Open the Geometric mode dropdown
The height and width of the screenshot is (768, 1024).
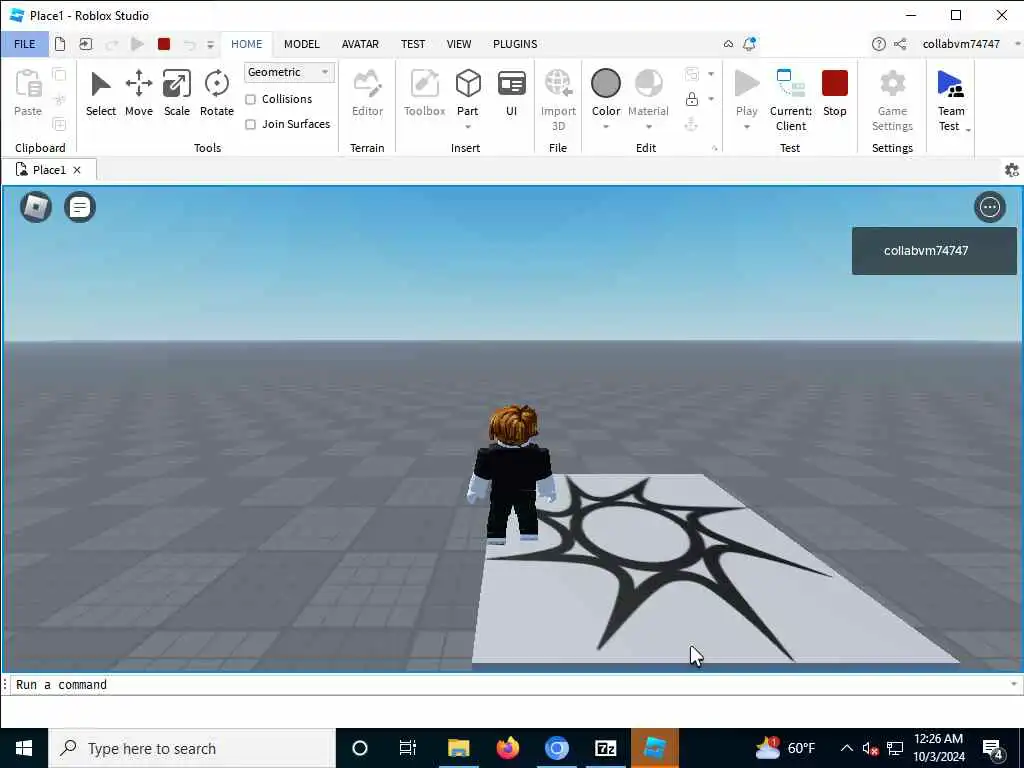click(289, 72)
